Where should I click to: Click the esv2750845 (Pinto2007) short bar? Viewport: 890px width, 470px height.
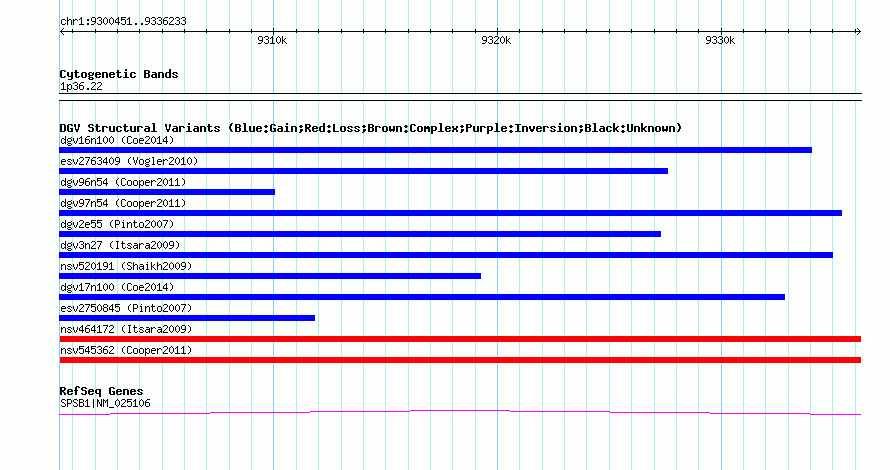coord(187,318)
